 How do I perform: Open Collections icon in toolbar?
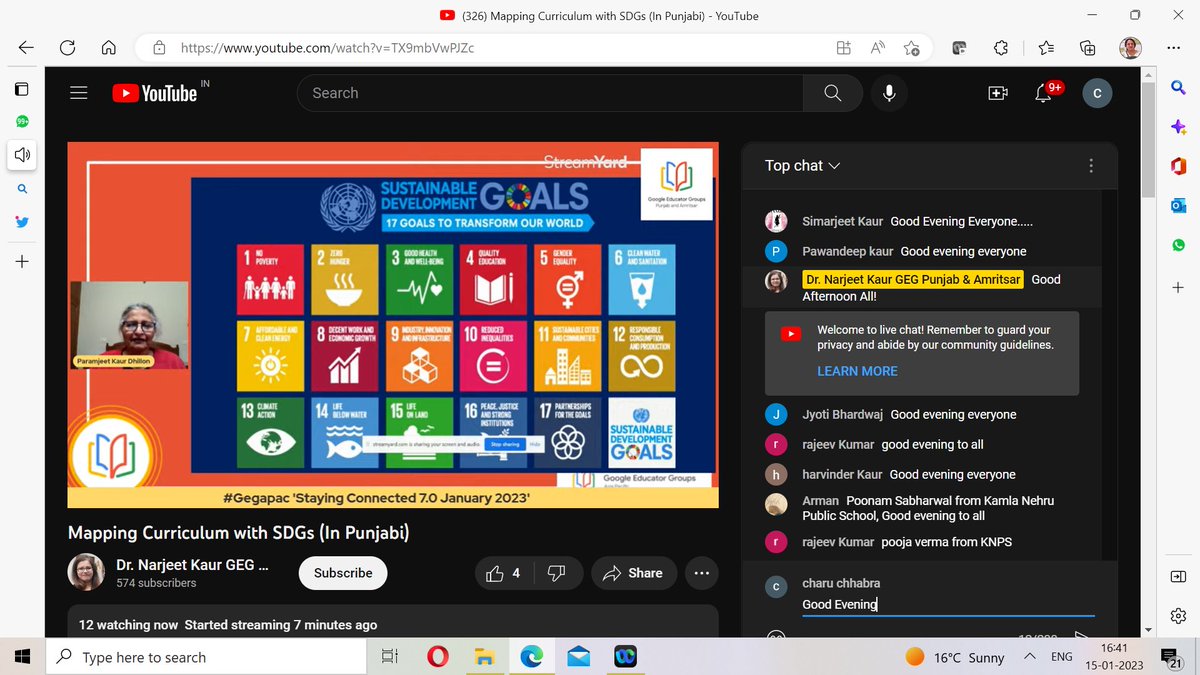pyautogui.click(x=1088, y=48)
